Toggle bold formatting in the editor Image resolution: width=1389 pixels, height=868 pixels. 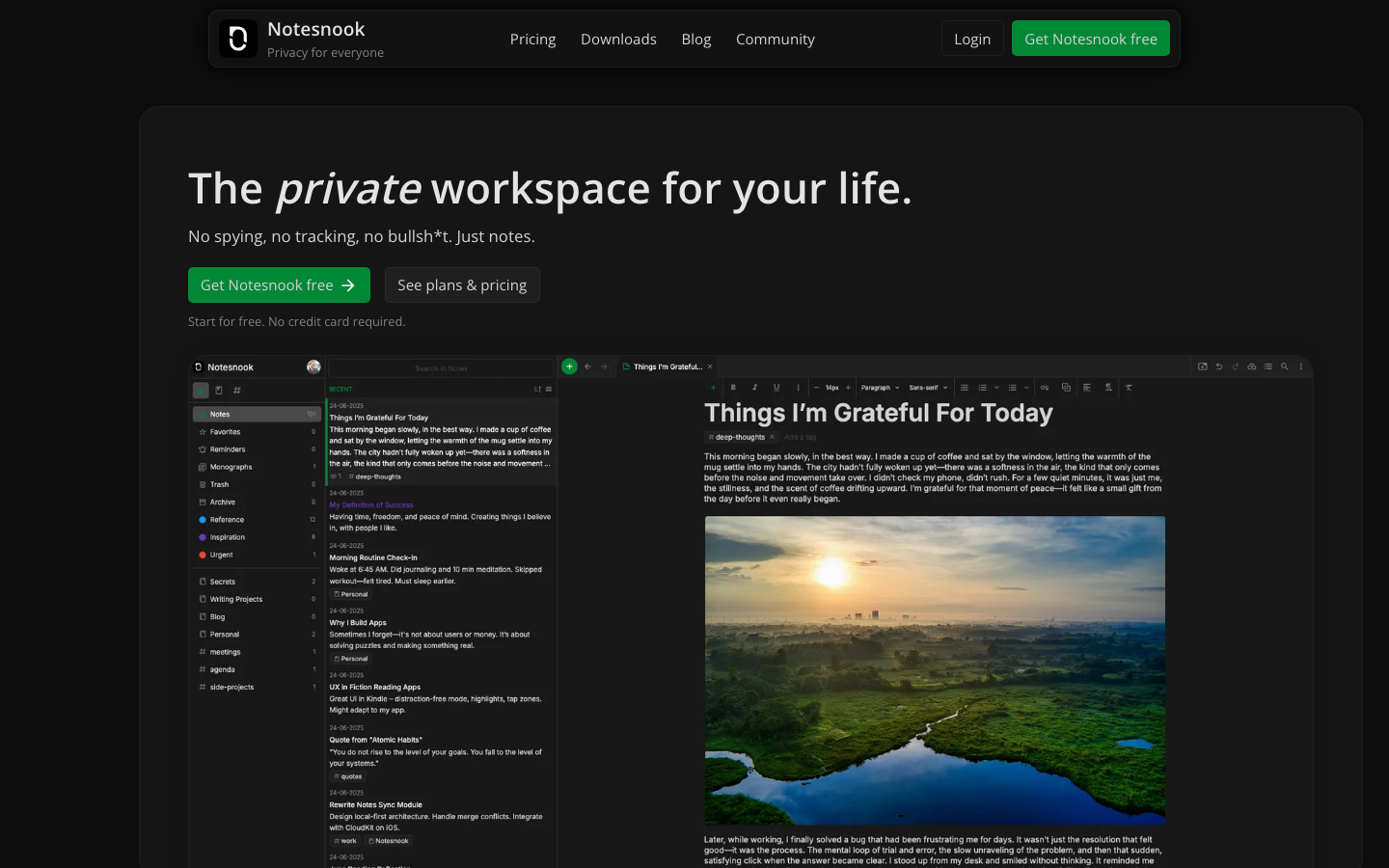pyautogui.click(x=733, y=387)
